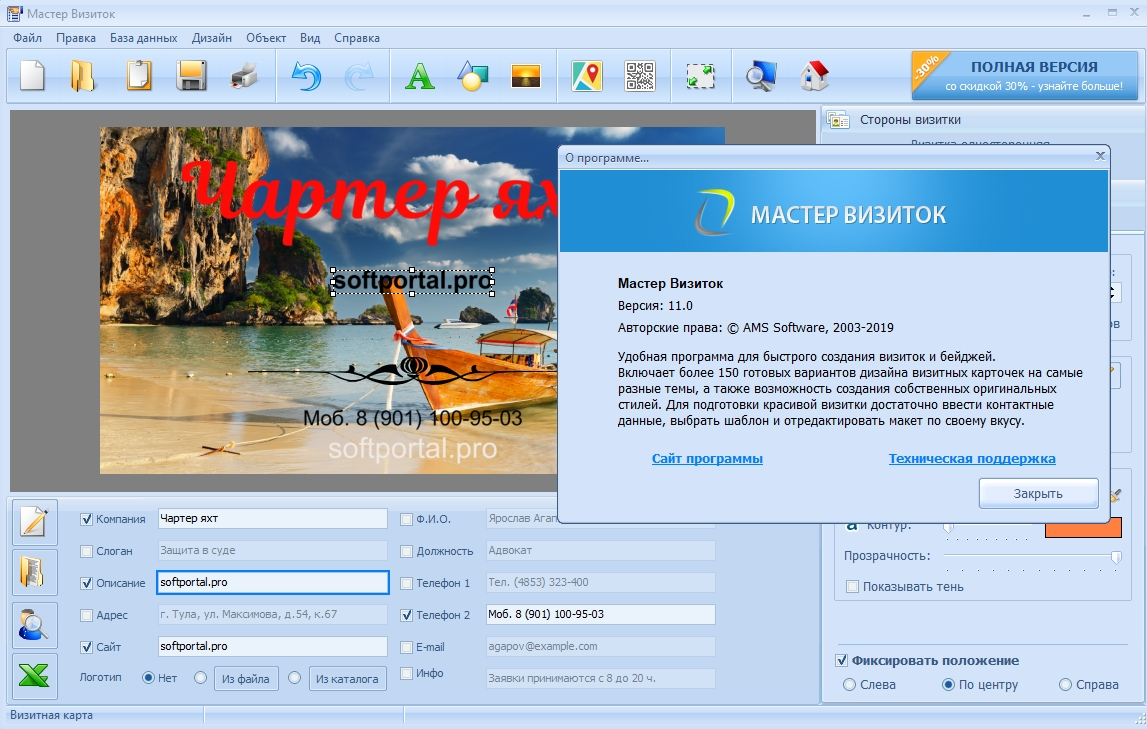Click the Из каталога logo button

347,679
